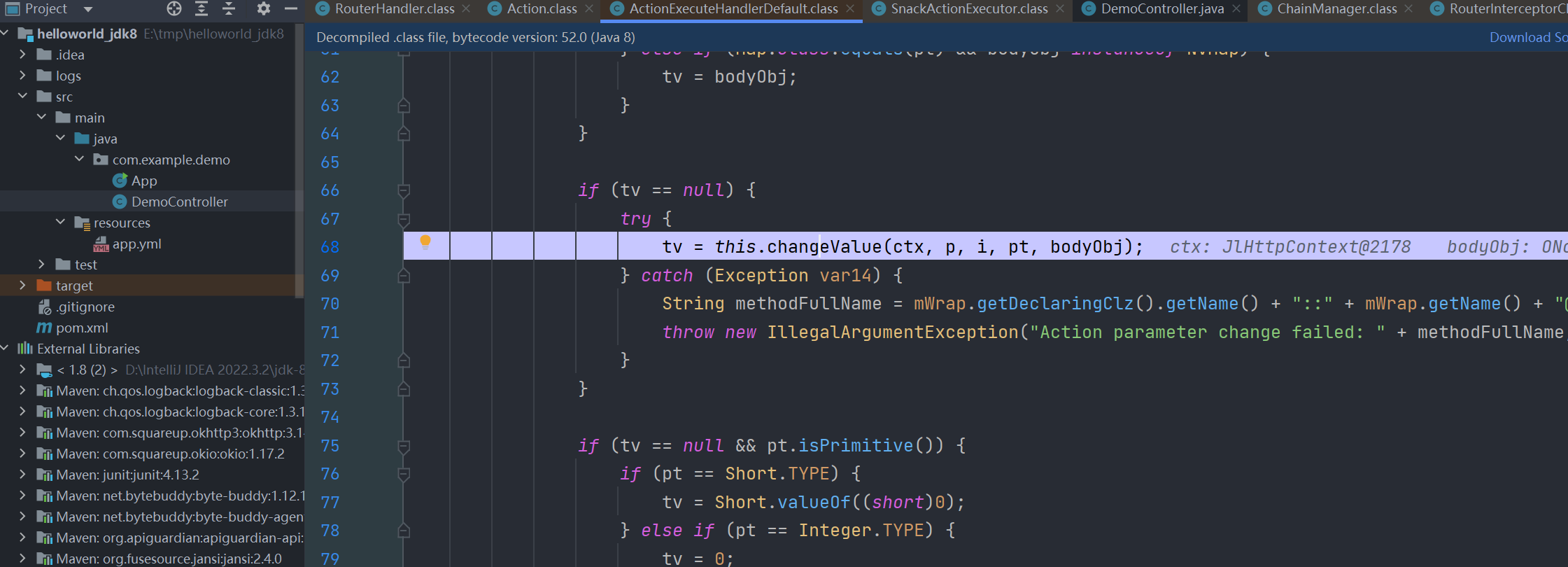Close the RouterHandler.class tab
The image size is (1568, 567).
(x=467, y=9)
